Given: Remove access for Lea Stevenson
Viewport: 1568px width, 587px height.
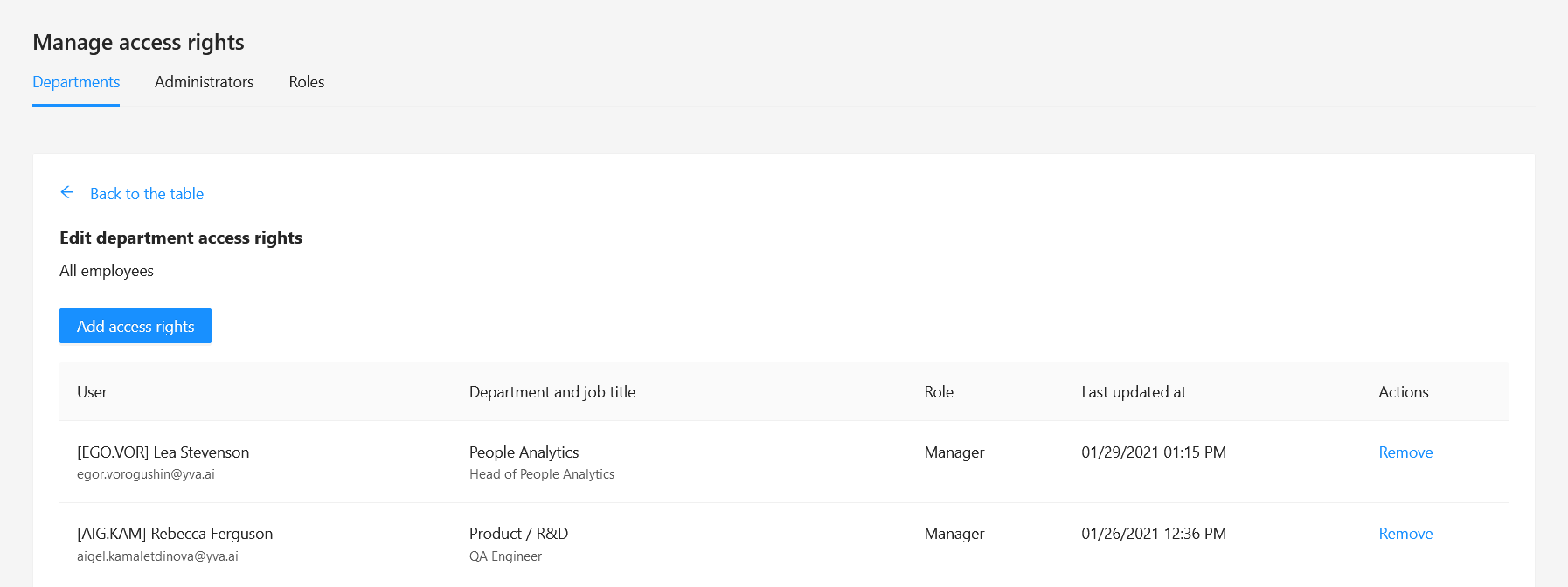Looking at the screenshot, I should (x=1405, y=452).
